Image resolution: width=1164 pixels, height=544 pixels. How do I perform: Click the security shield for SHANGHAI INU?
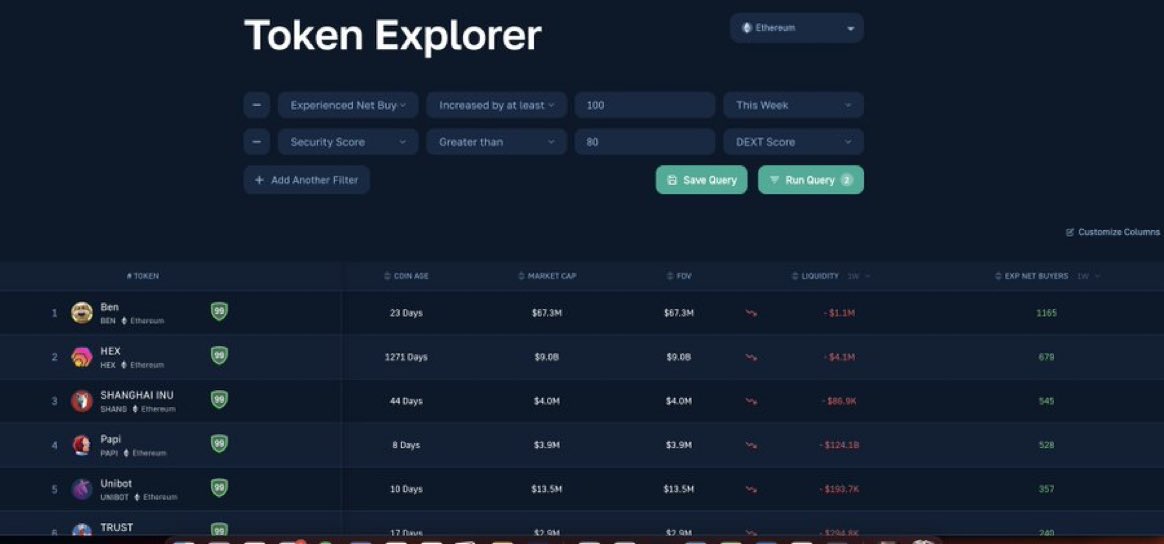pyautogui.click(x=219, y=399)
